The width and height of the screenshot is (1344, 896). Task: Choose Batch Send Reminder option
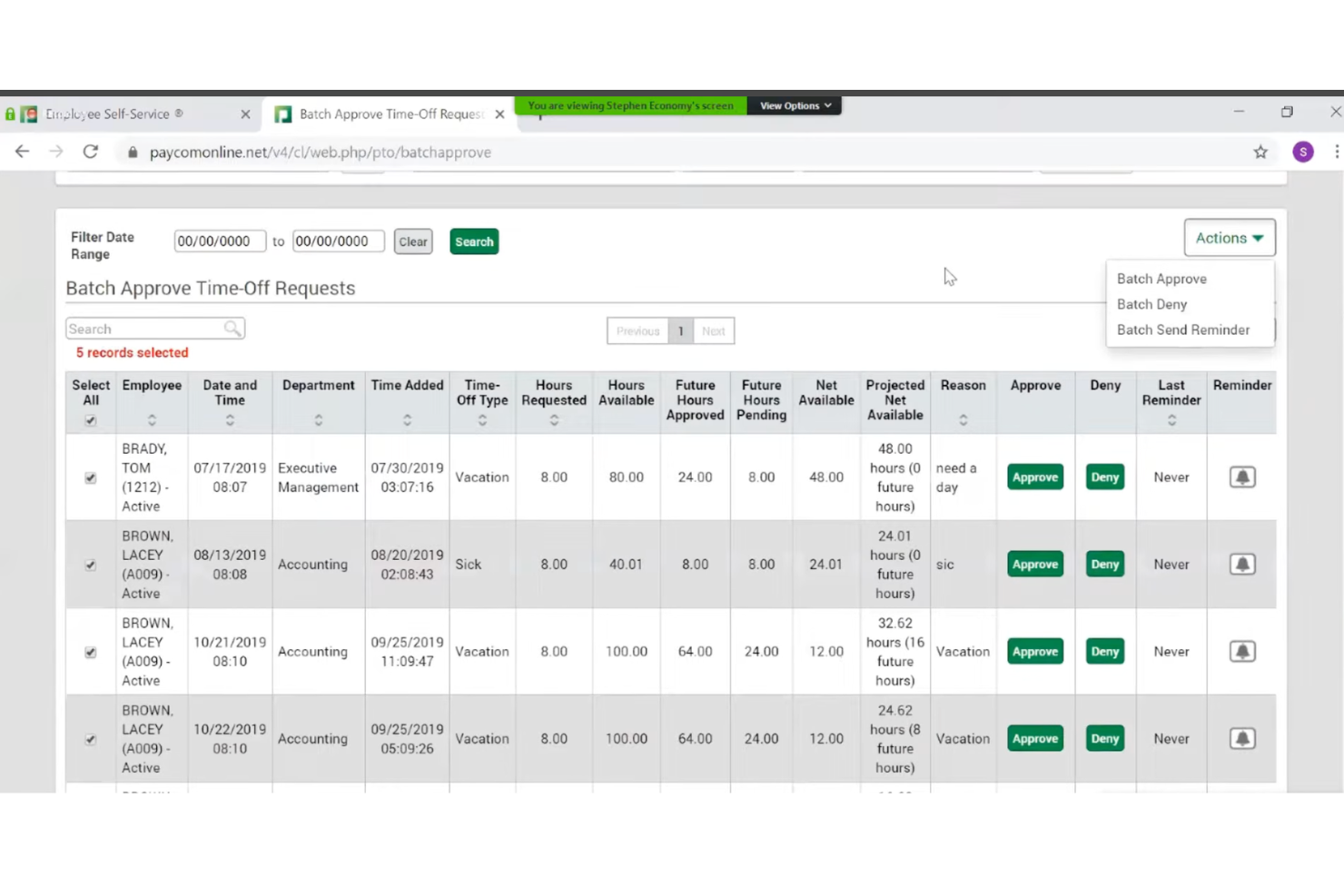[1183, 330]
